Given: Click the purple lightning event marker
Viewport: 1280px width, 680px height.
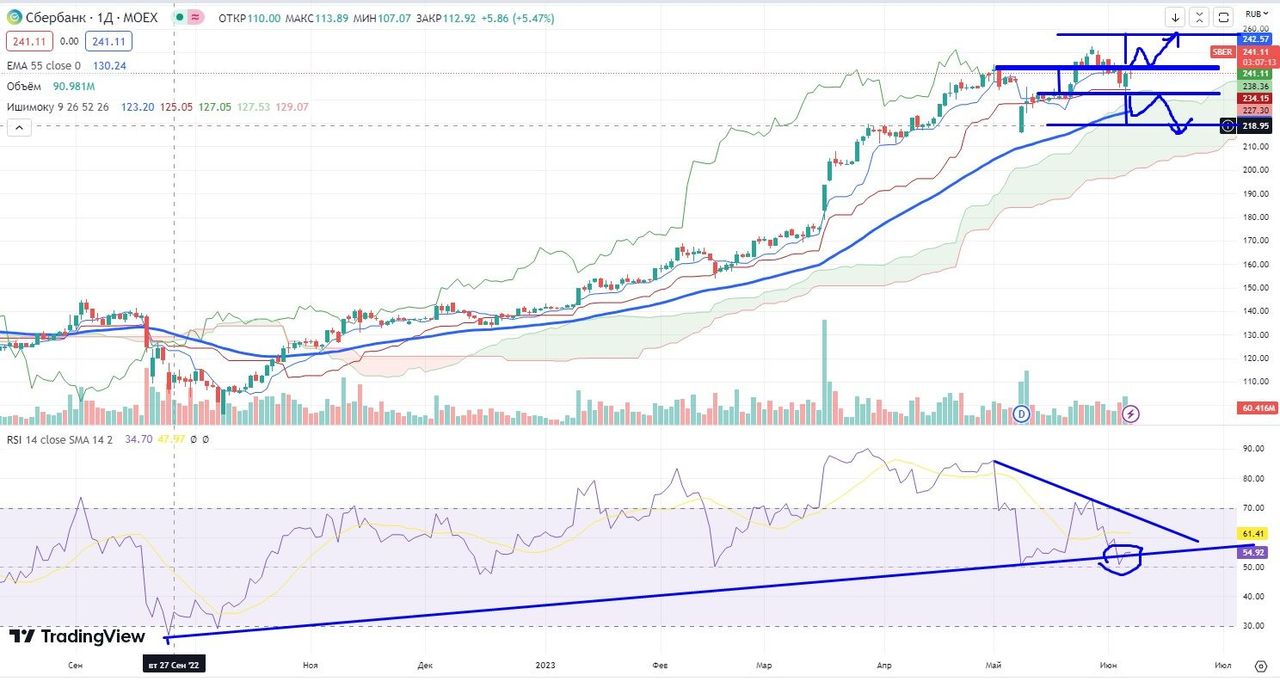Looking at the screenshot, I should point(1132,413).
